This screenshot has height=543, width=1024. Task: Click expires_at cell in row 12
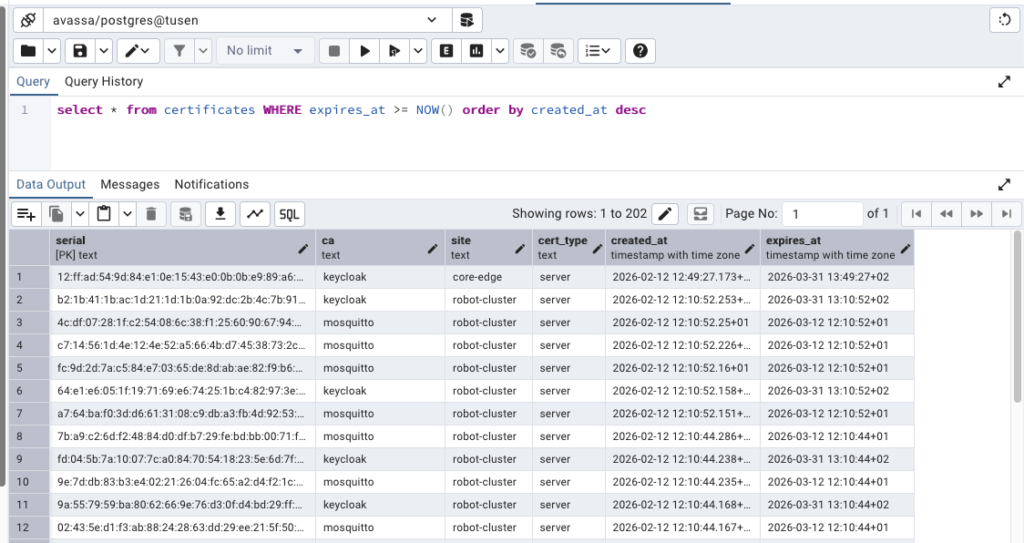(837, 527)
